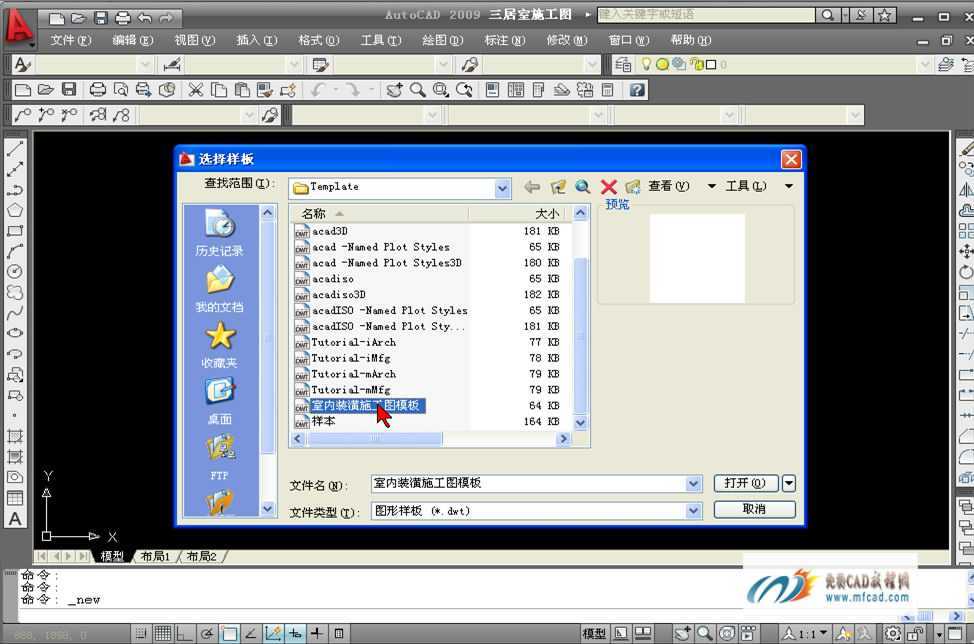Click the search keyword input box

706,14
